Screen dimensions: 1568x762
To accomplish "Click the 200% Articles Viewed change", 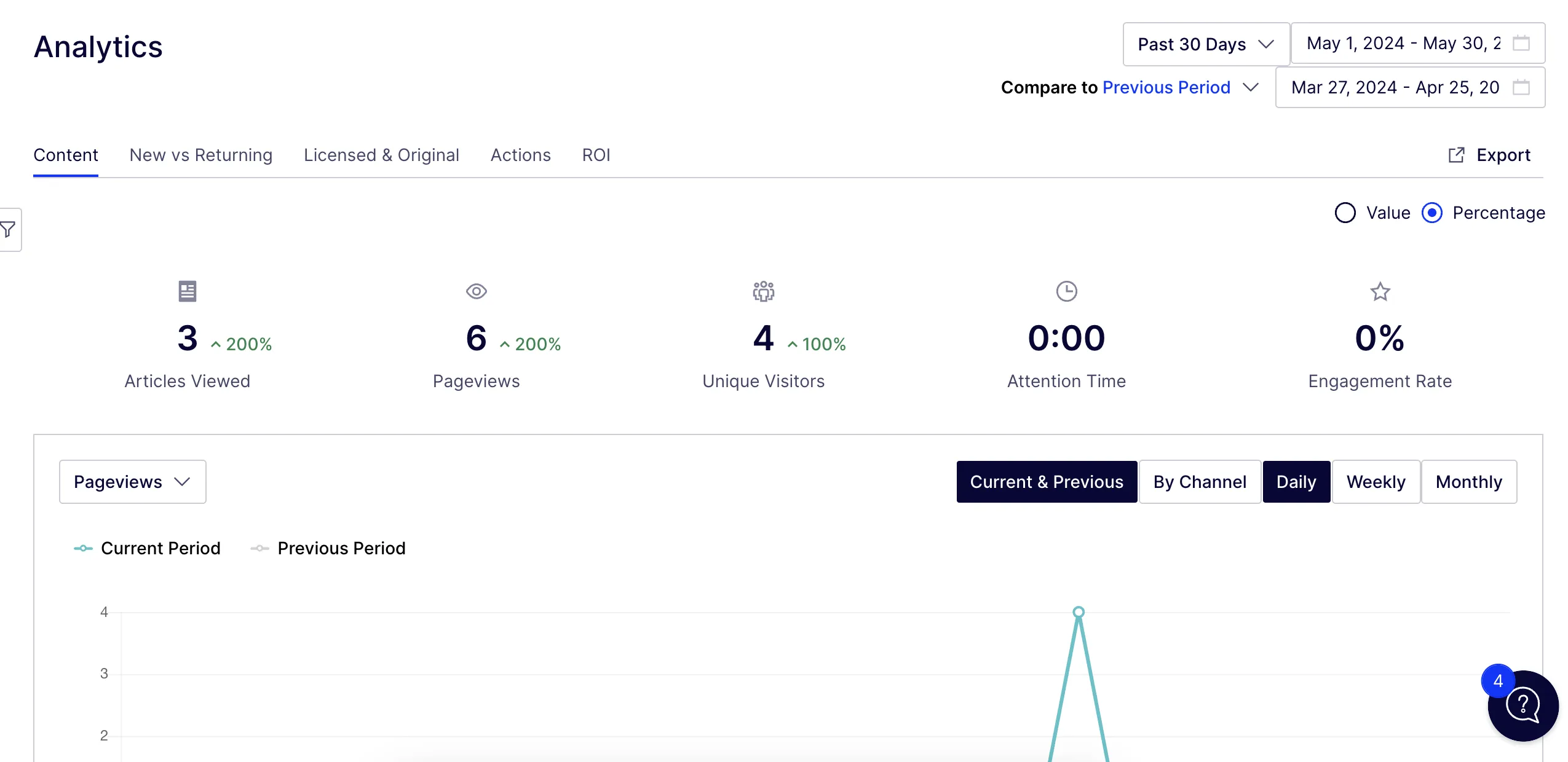I will pos(242,344).
